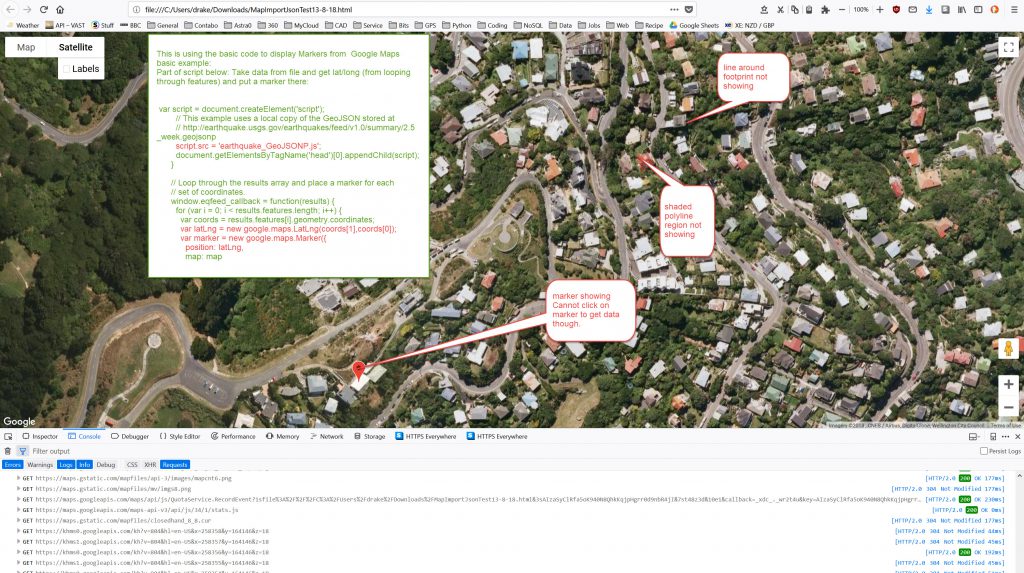Viewport: 1024px width, 573px height.
Task: Enable the Labels checkbox on map
Action: [66, 69]
